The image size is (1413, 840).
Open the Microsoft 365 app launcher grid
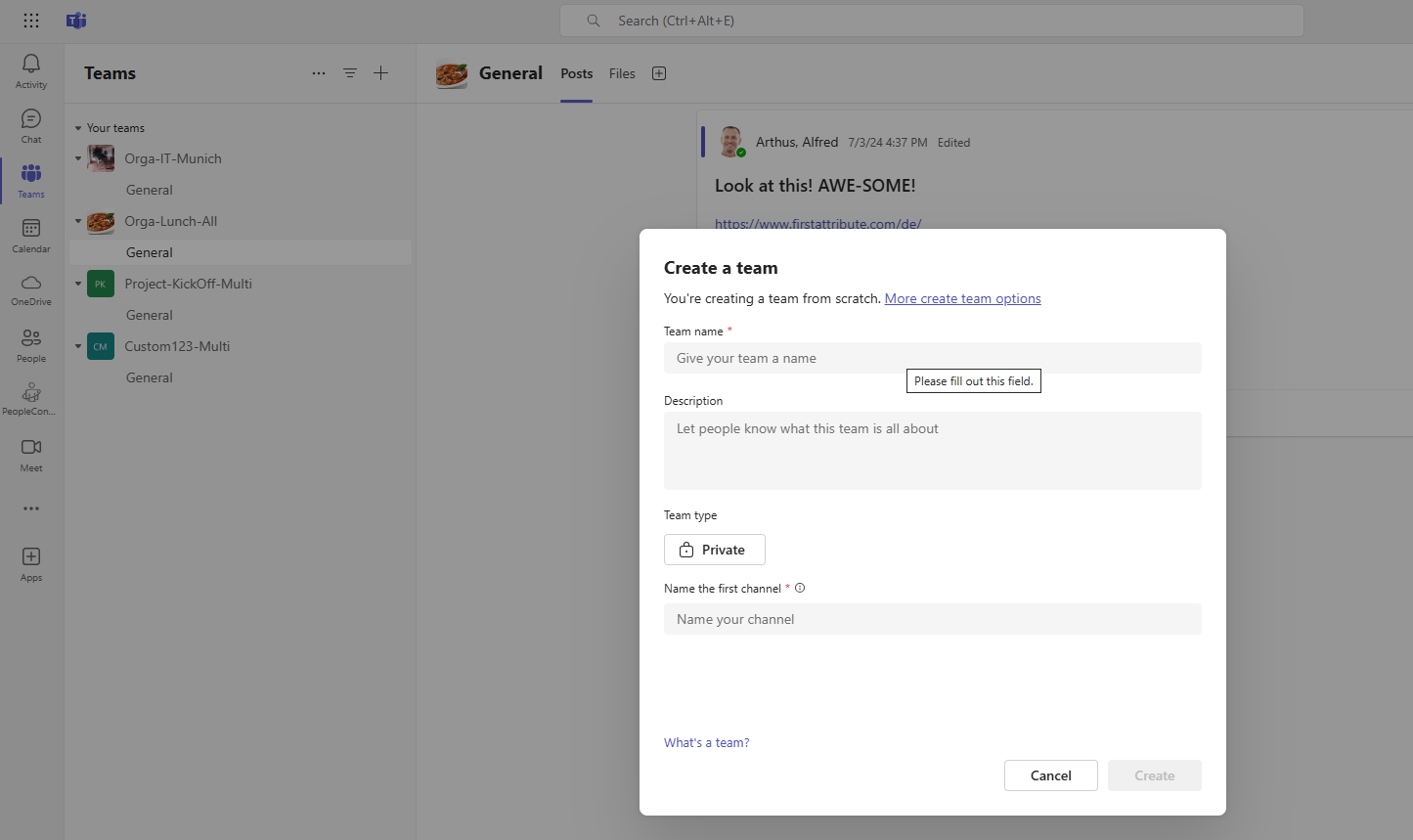[30, 20]
